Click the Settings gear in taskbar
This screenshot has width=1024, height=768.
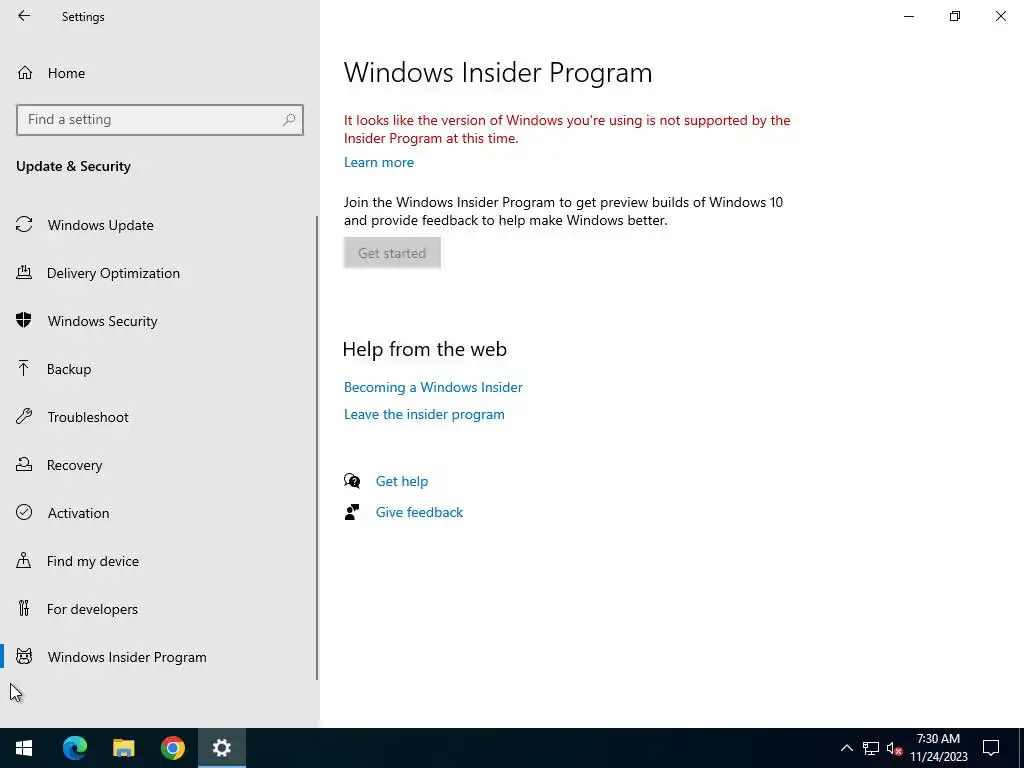(x=221, y=748)
